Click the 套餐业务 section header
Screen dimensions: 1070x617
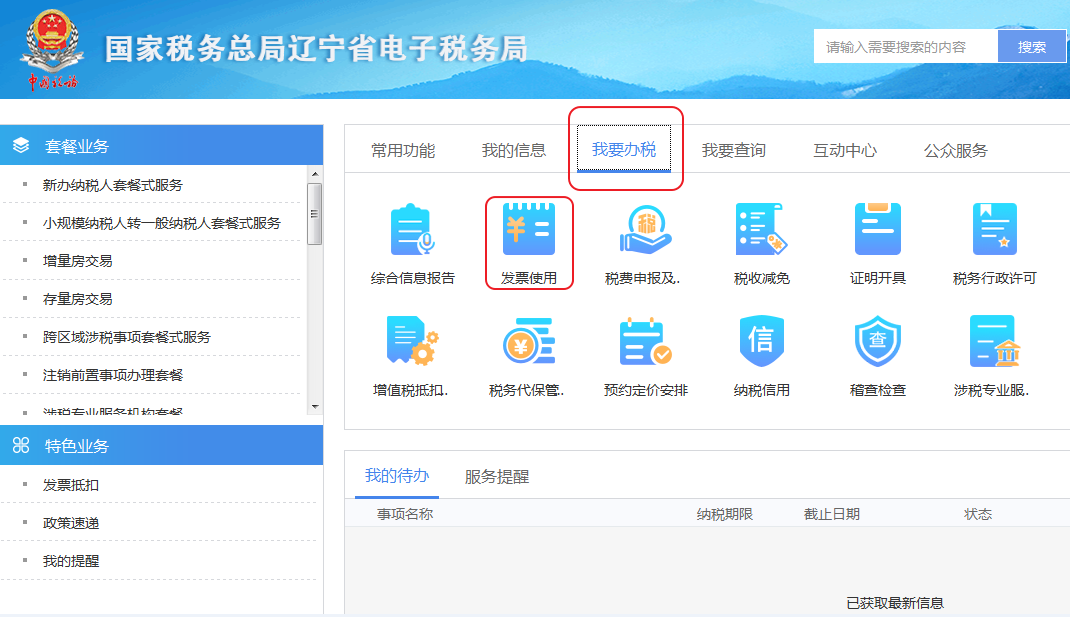click(162, 145)
